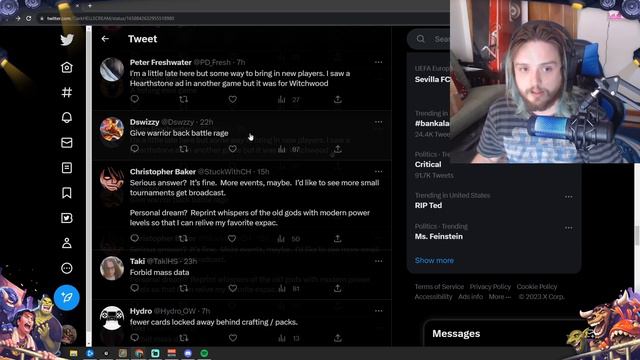Reply to Hydro's tweet
Screen dimensions: 640x360
click(135, 338)
